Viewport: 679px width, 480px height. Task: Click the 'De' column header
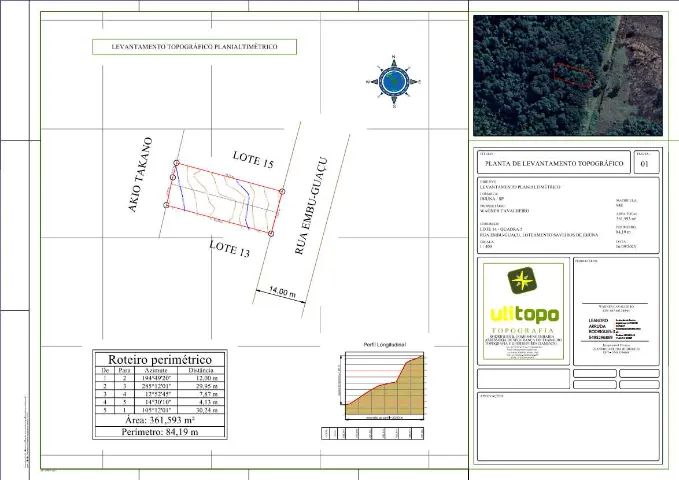(105, 370)
